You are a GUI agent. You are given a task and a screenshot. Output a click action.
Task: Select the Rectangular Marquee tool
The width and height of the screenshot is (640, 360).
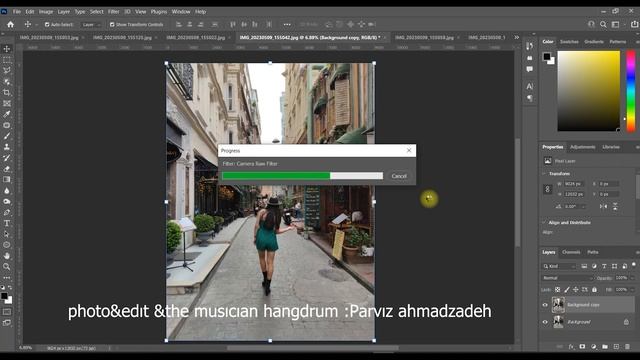tap(7, 60)
